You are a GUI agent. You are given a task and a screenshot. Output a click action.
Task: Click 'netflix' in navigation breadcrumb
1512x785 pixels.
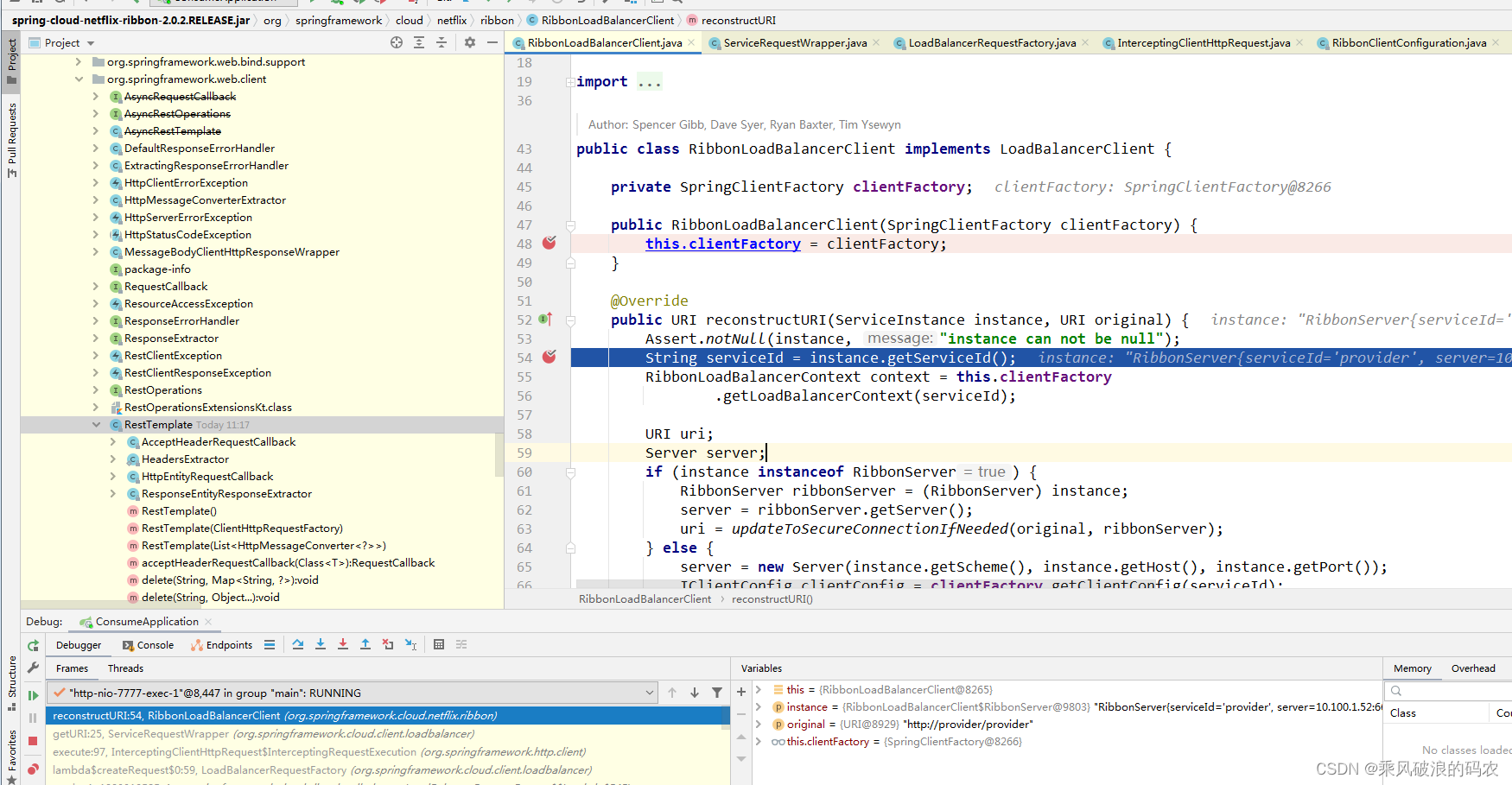click(x=452, y=20)
